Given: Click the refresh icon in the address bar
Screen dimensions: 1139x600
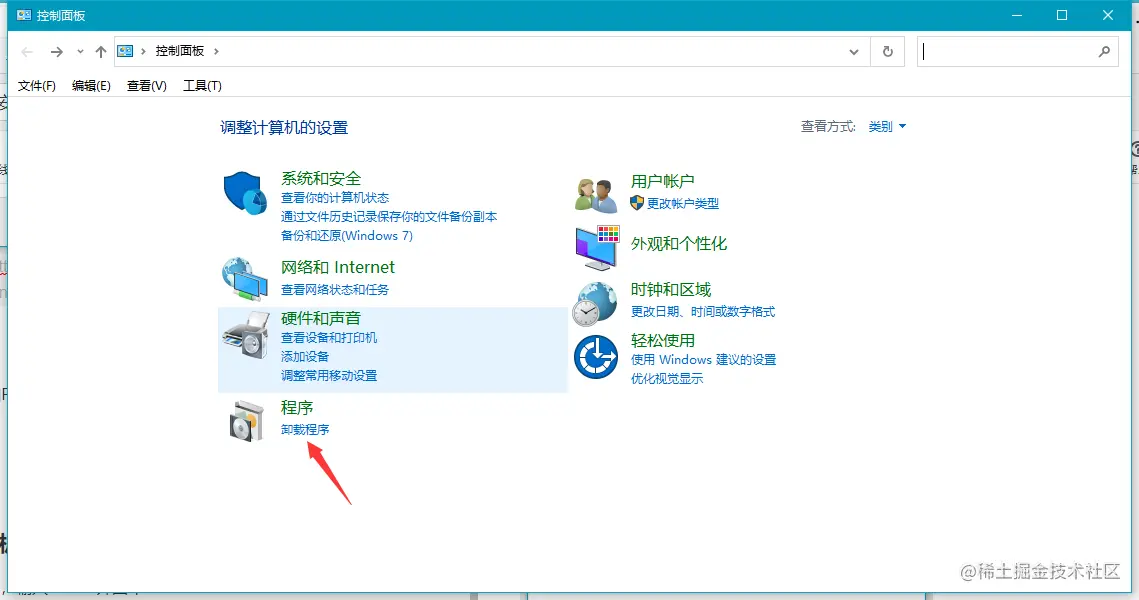Looking at the screenshot, I should 888,51.
